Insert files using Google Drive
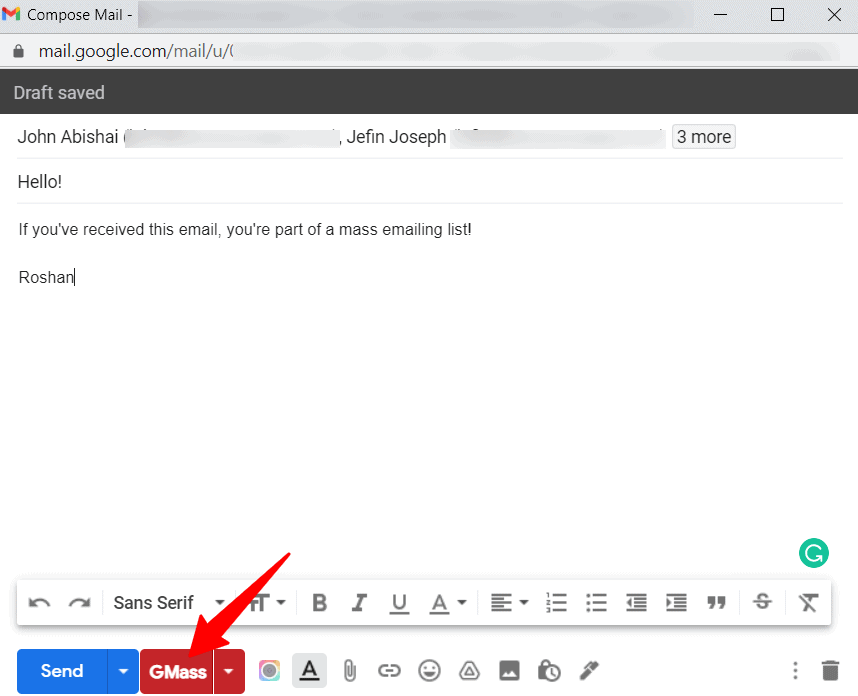 pos(469,671)
